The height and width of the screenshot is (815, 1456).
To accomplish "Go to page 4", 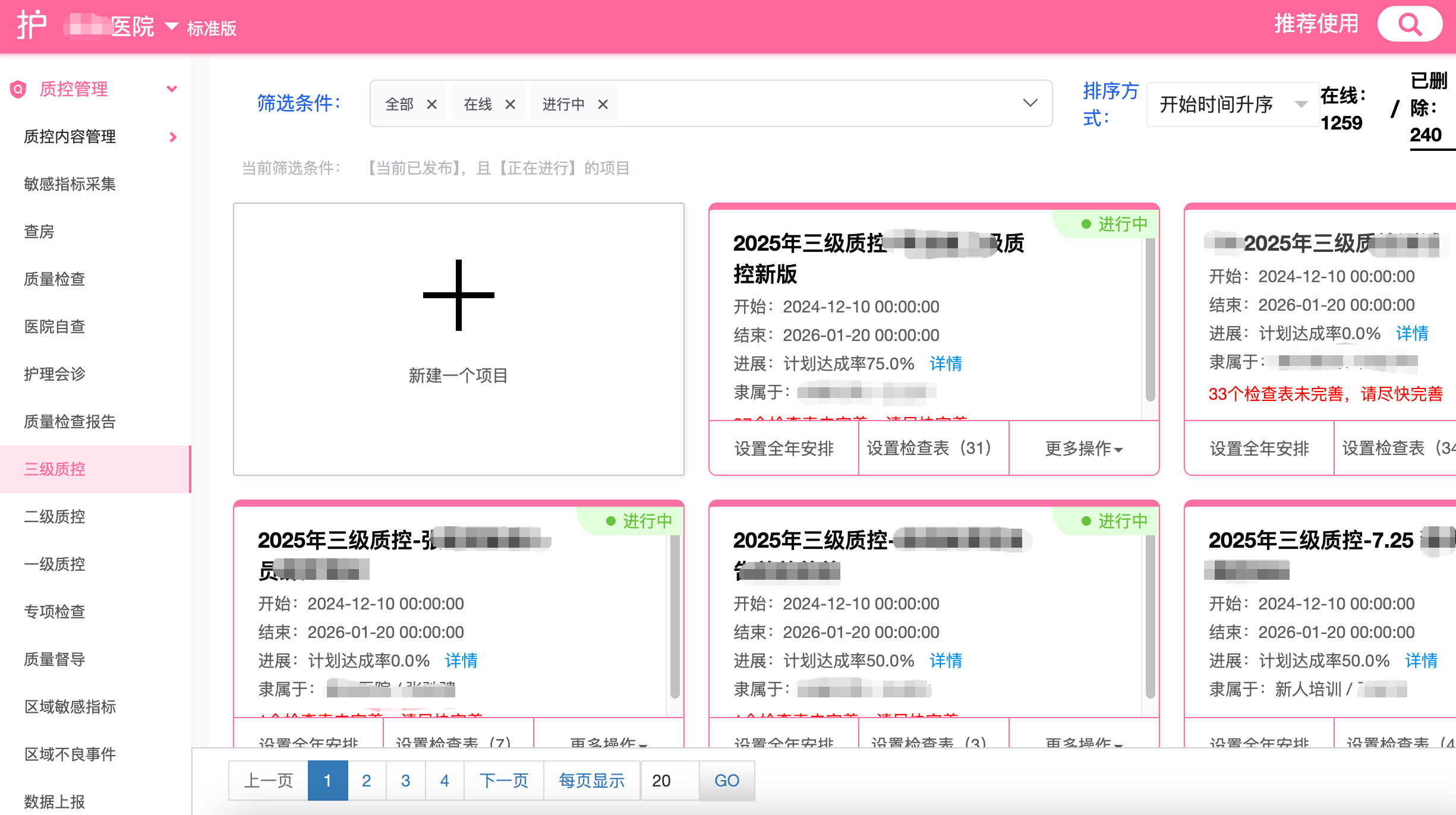I will [445, 781].
